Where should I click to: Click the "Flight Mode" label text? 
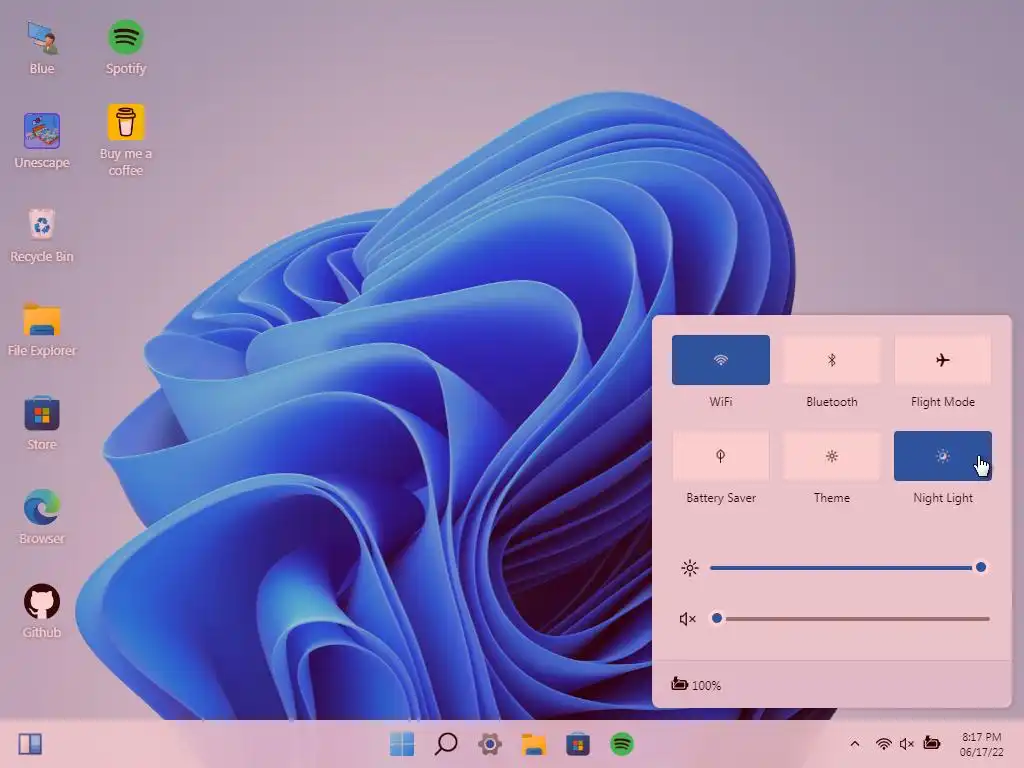click(x=942, y=402)
